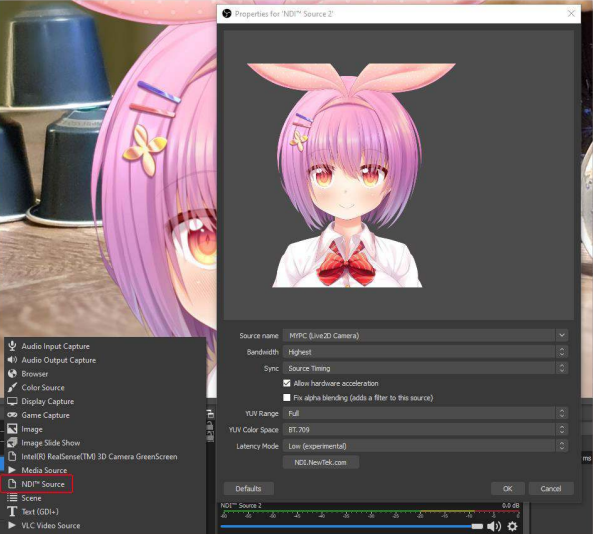
Task: Cancel the NDI Source properties dialog
Action: (551, 488)
